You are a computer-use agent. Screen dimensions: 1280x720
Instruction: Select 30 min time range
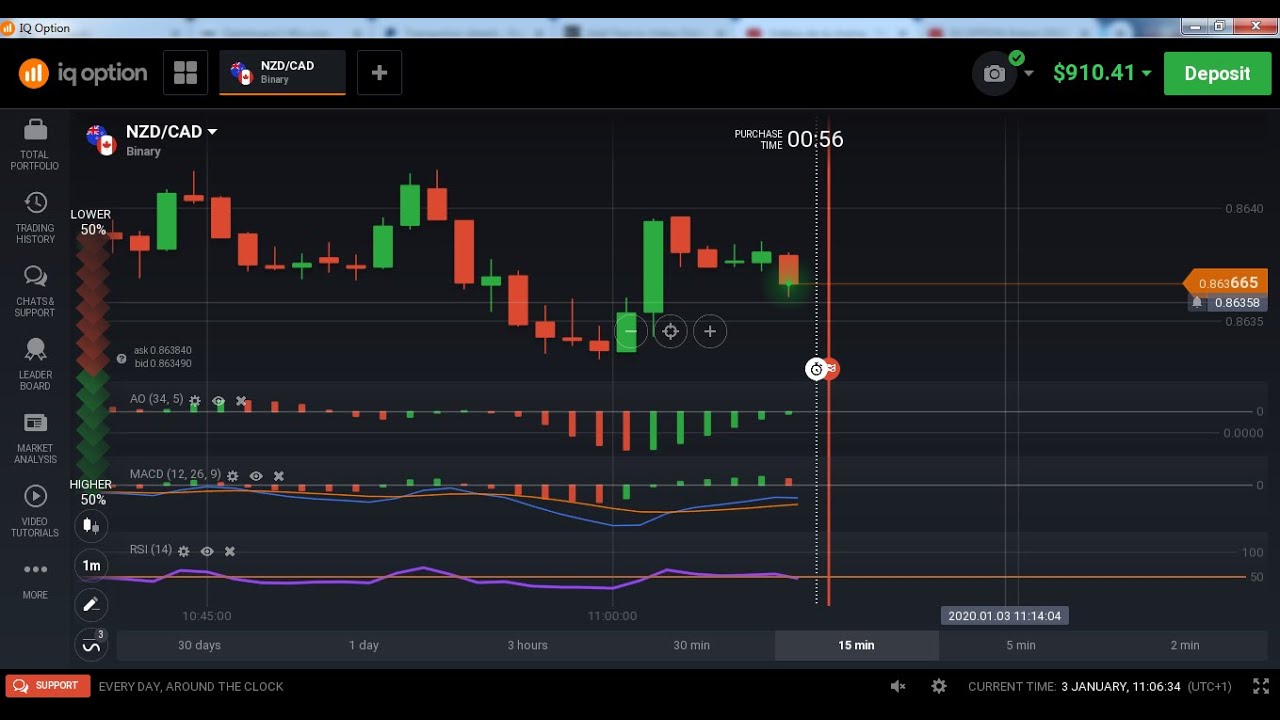tap(692, 645)
